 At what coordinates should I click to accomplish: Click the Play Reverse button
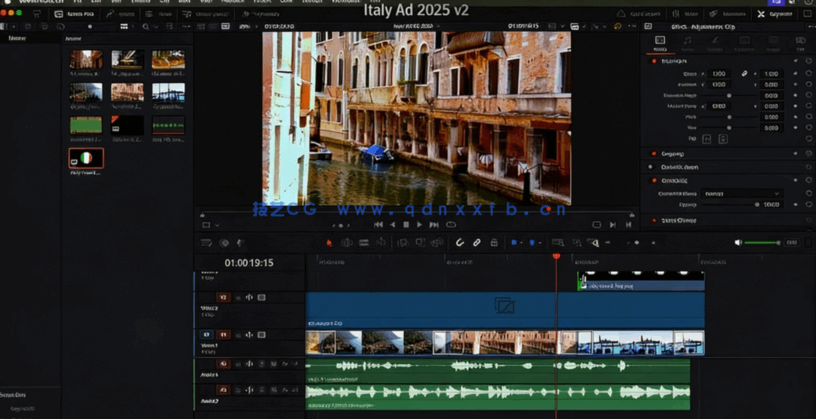pos(392,225)
